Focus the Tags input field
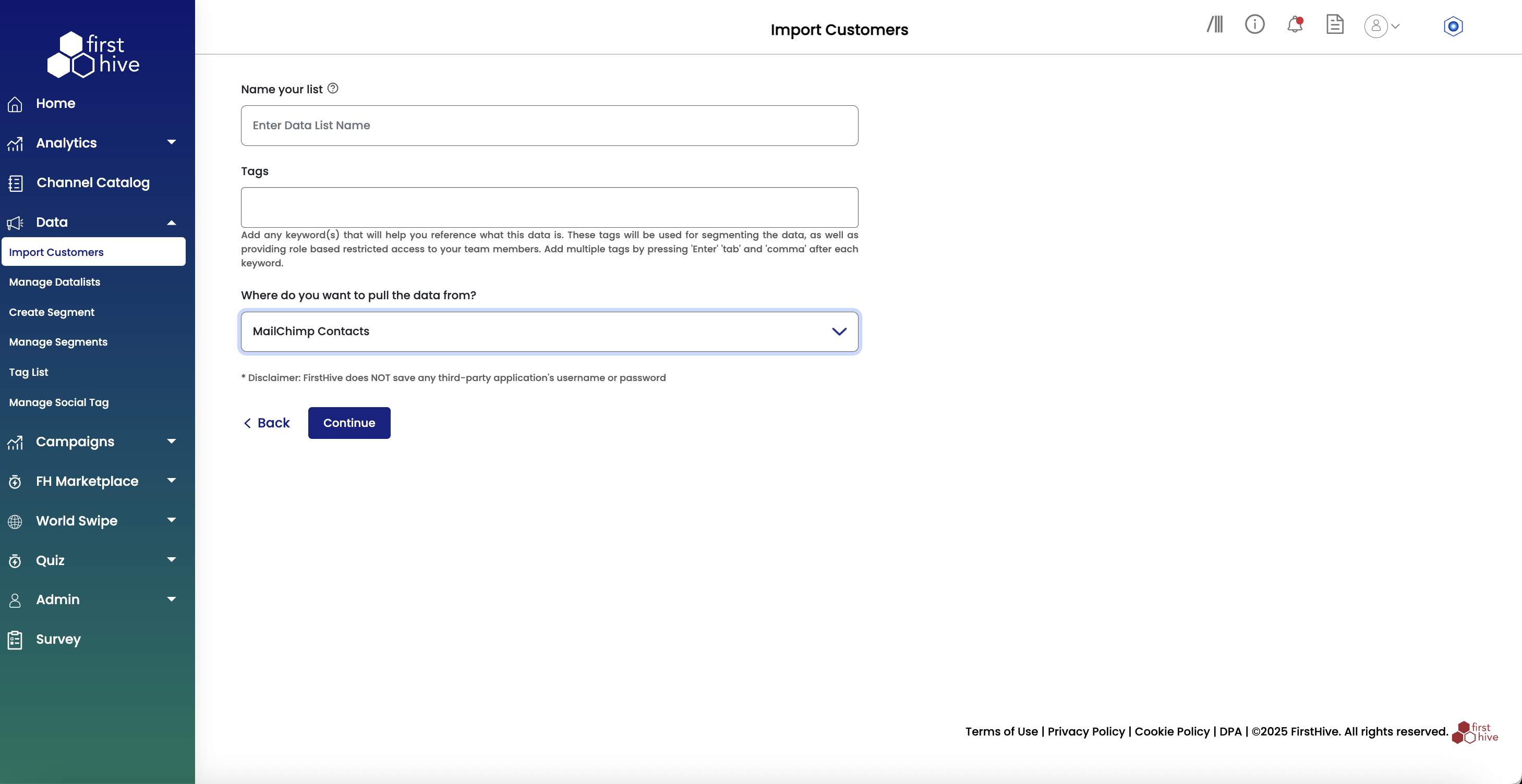The width and height of the screenshot is (1522, 784). click(549, 208)
